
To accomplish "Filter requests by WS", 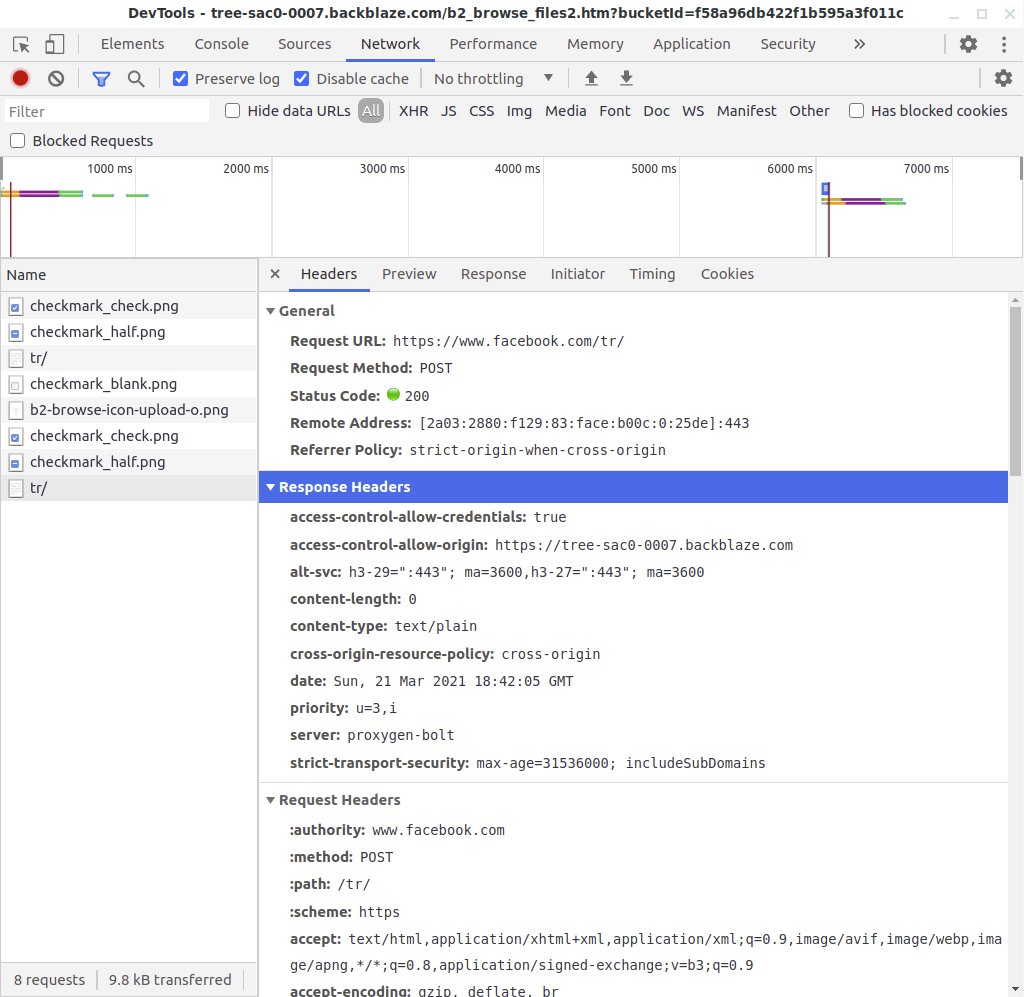I will coord(693,111).
